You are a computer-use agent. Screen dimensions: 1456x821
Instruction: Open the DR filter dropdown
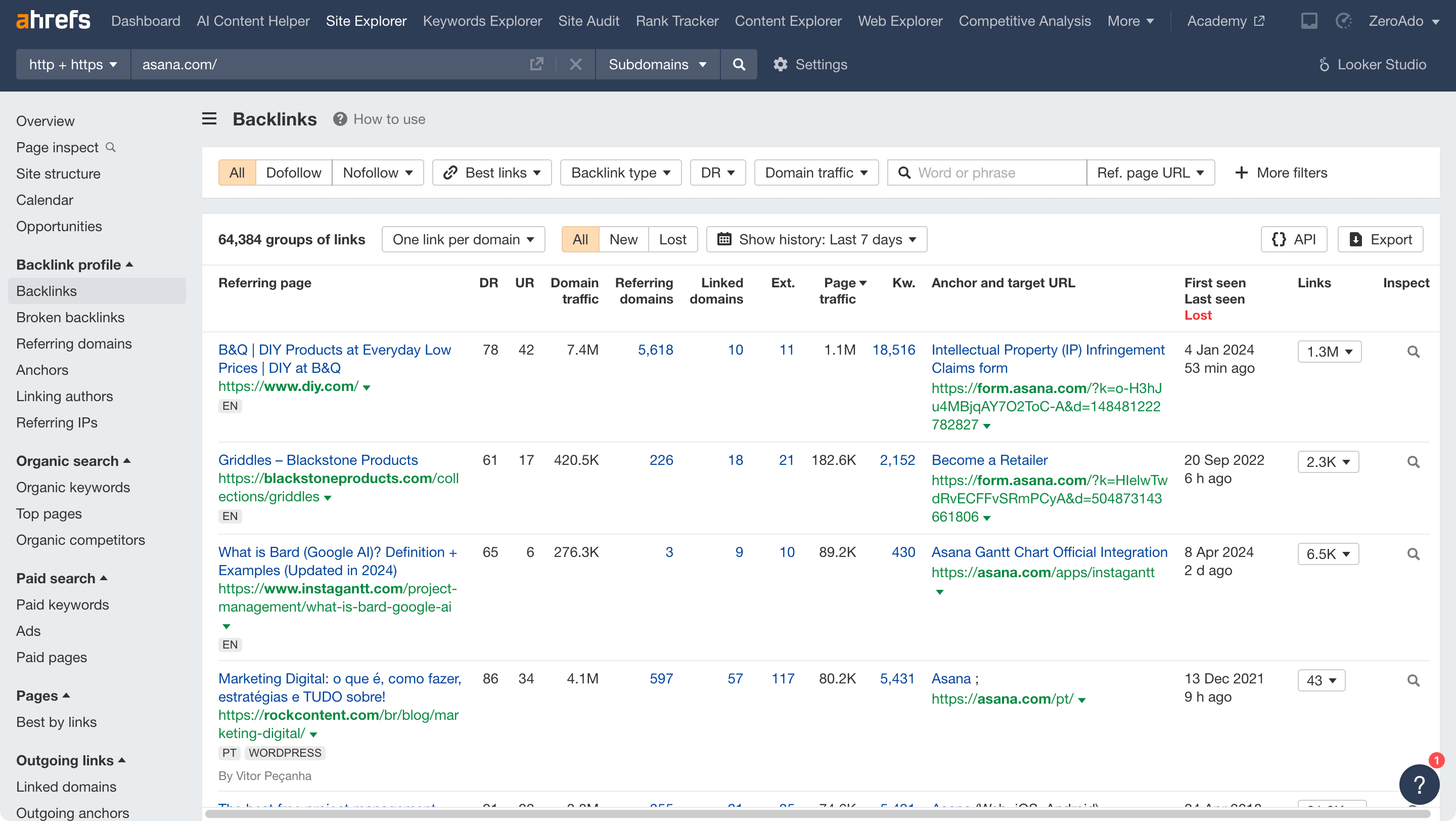(718, 172)
